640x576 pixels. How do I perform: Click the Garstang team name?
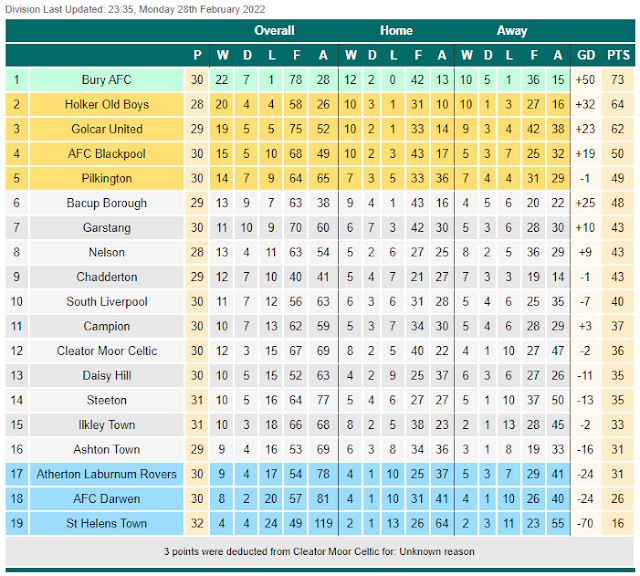coord(107,228)
